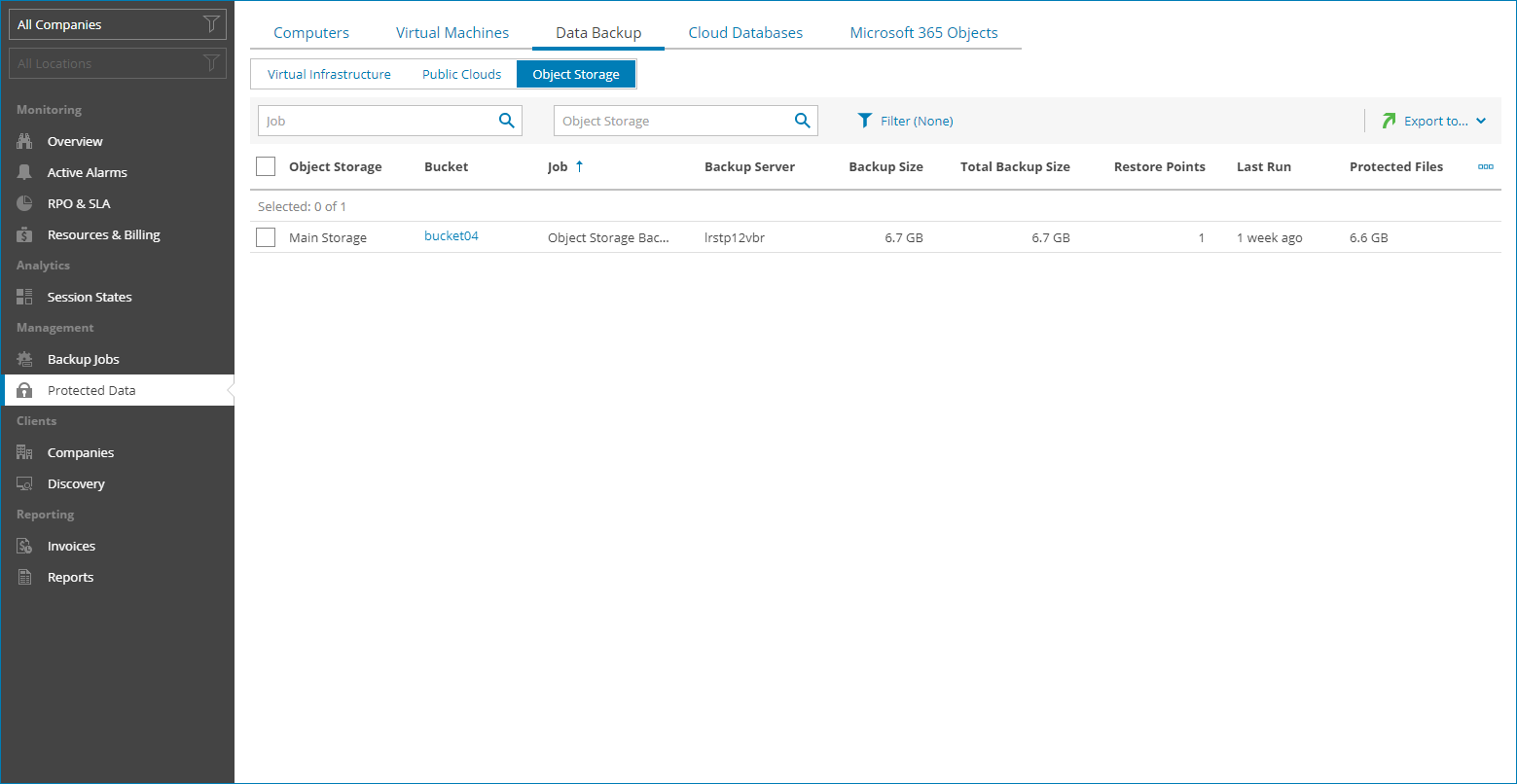Select the Discovery icon in the sidebar
This screenshot has width=1517, height=784.
26,482
